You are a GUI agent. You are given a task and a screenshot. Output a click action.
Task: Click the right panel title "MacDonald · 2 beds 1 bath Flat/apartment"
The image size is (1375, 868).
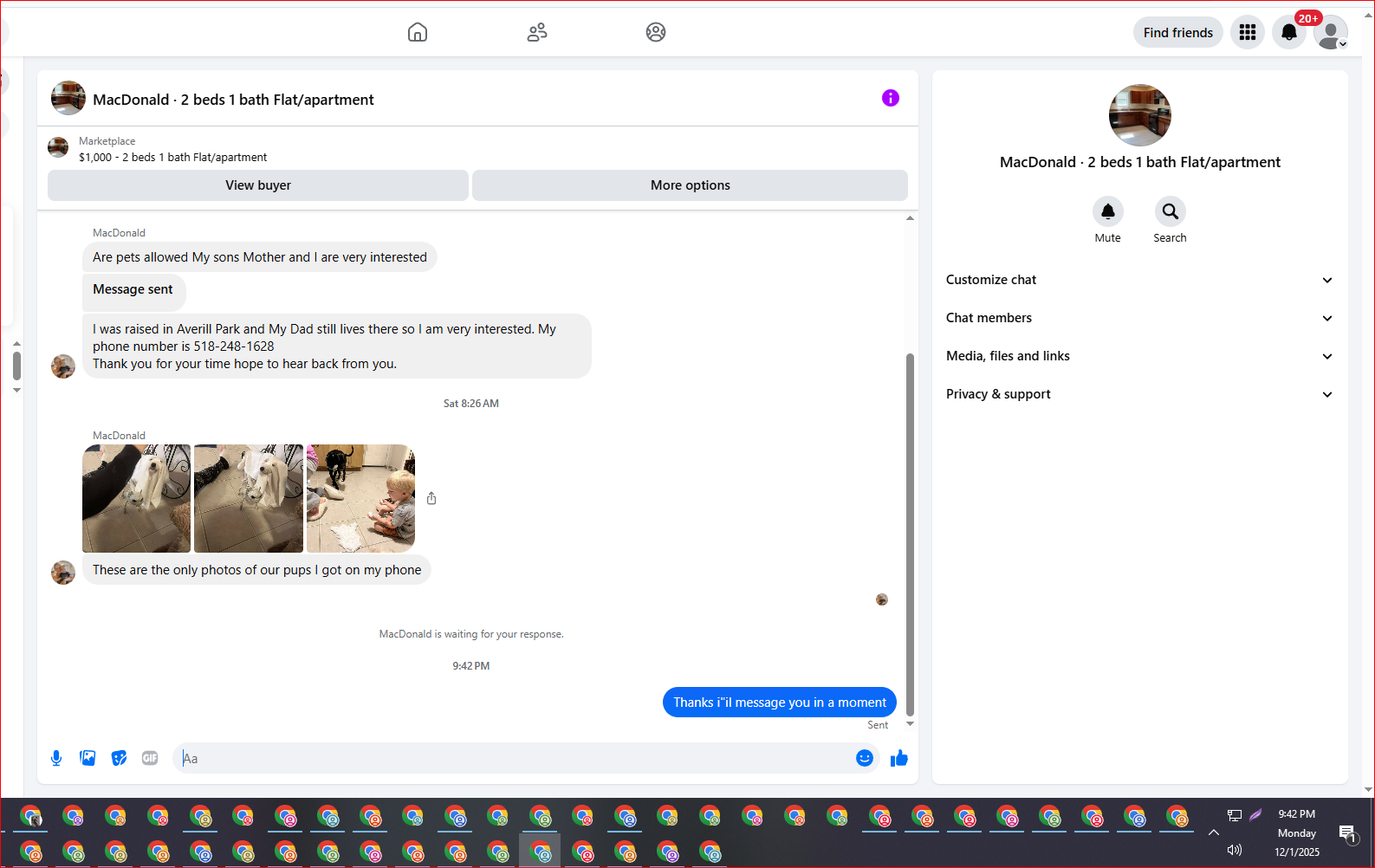1140,162
